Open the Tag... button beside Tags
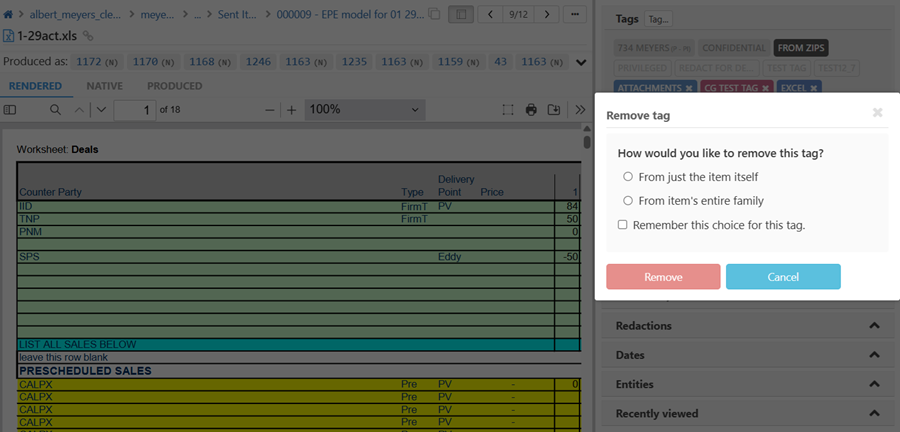 tap(658, 20)
